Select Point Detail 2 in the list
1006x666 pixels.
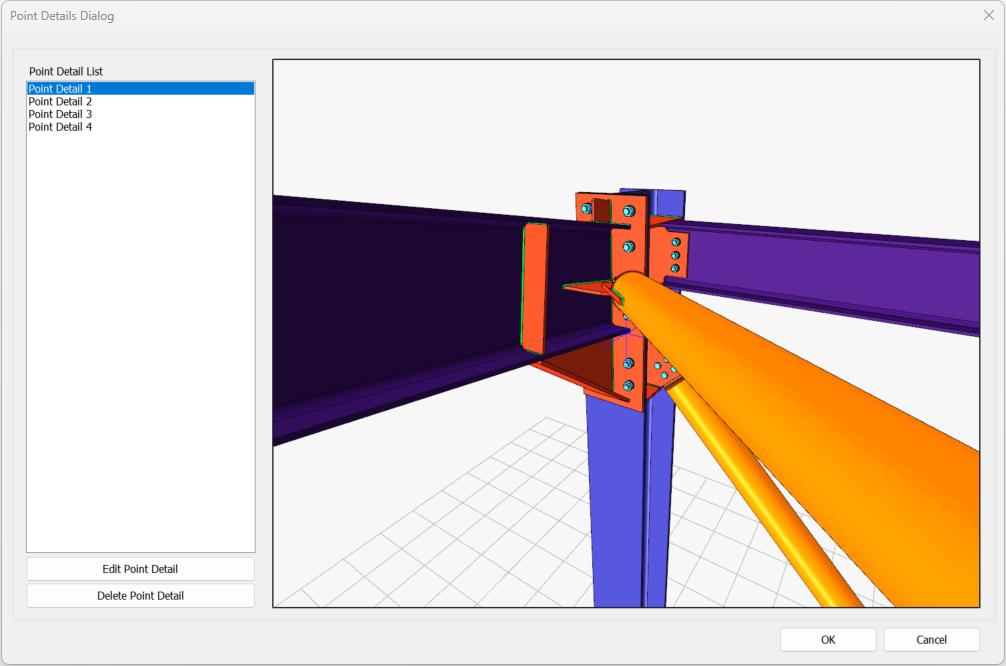tap(60, 102)
